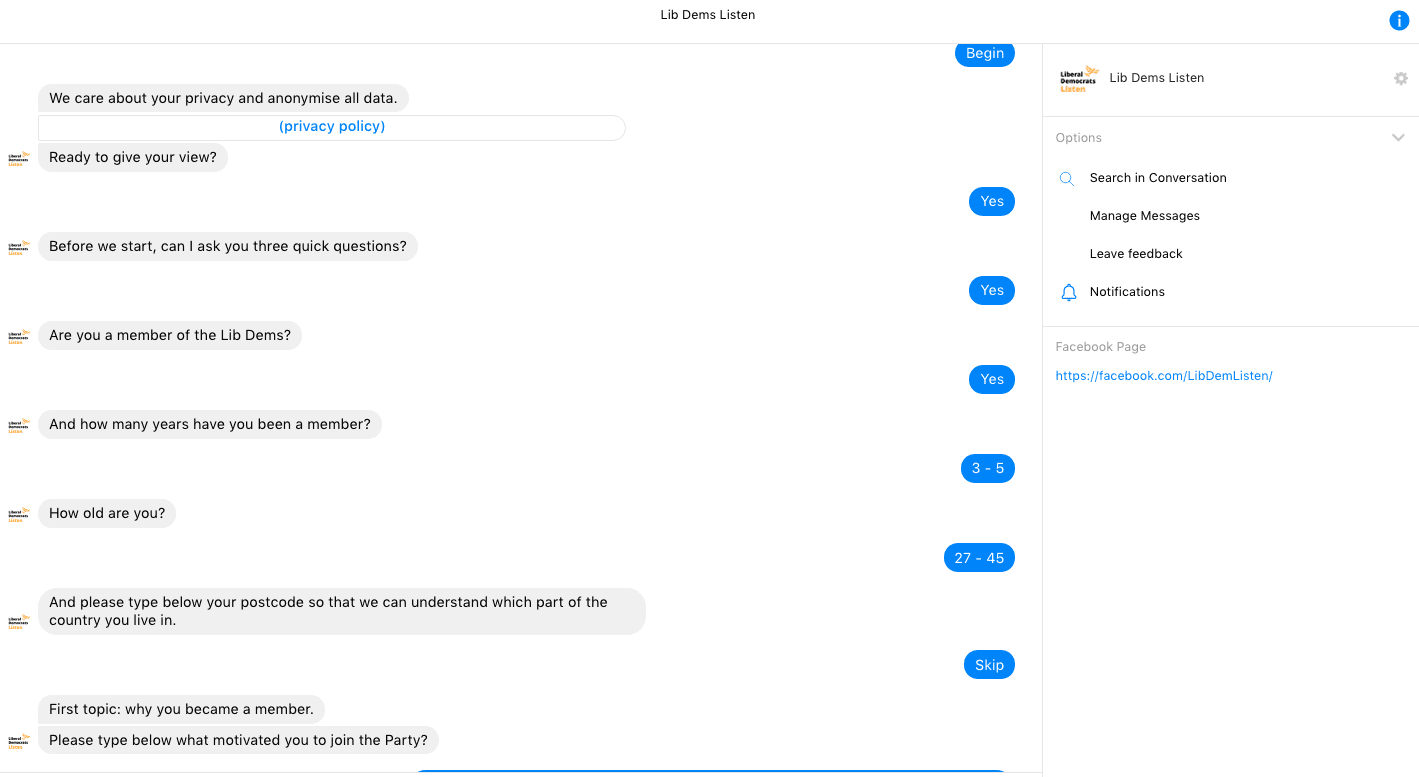Screen dimensions: 1419x777
Task: Open the Notifications option
Action: [1127, 292]
